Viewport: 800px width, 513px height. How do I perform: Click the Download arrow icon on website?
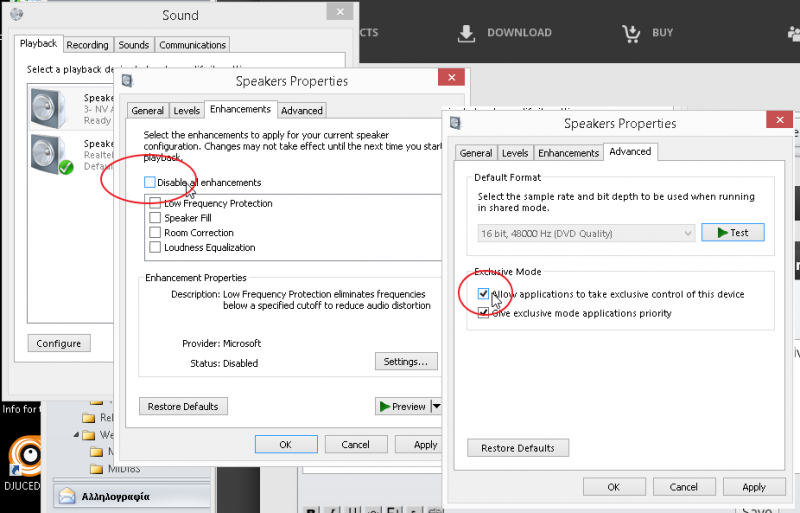tap(466, 33)
